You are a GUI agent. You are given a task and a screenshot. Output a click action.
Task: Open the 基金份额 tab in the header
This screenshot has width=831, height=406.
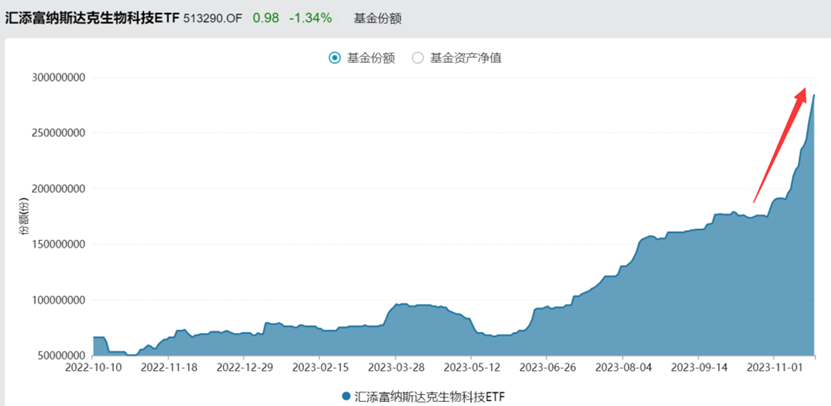tap(377, 19)
